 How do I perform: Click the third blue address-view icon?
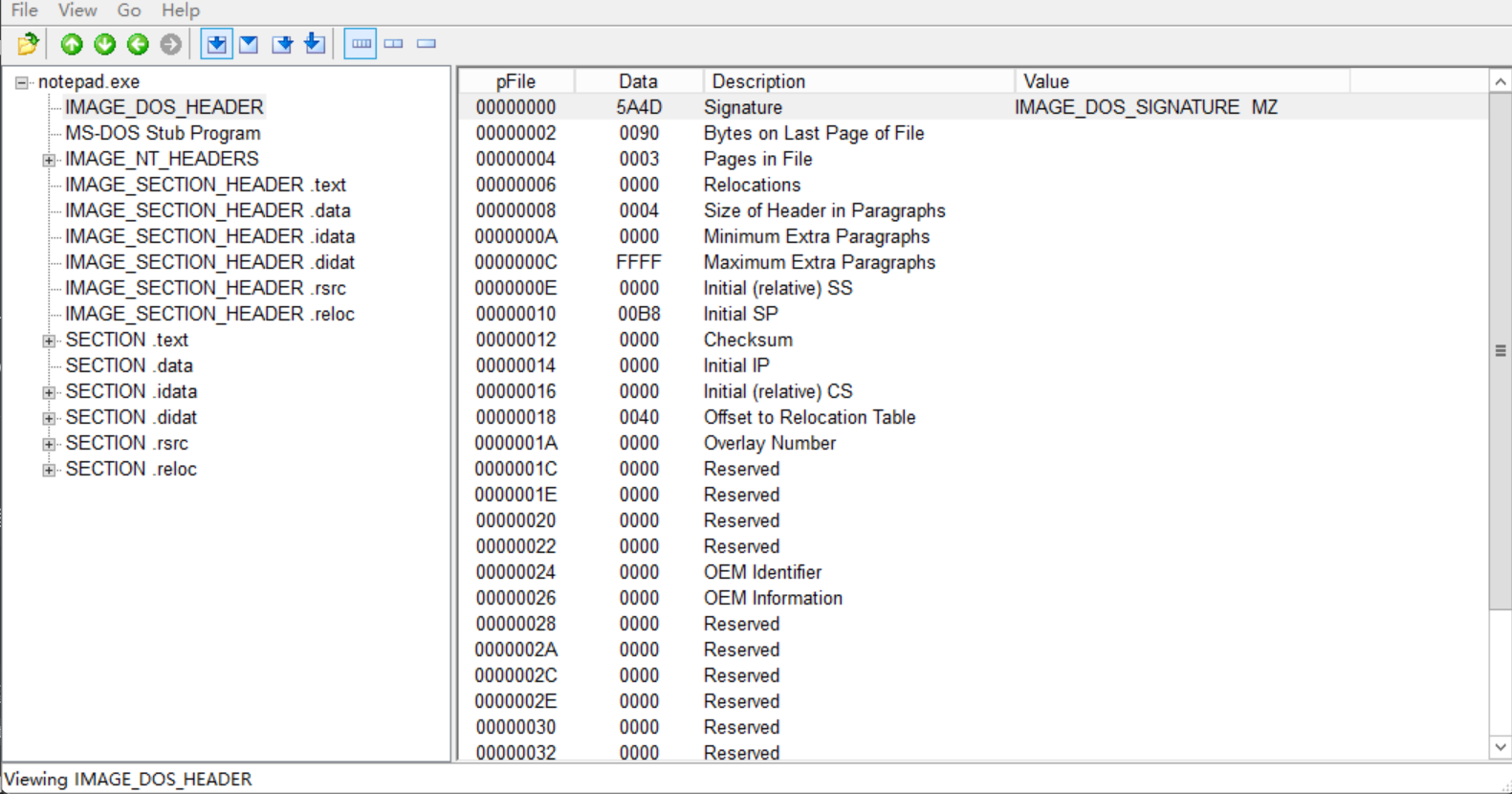[x=282, y=44]
